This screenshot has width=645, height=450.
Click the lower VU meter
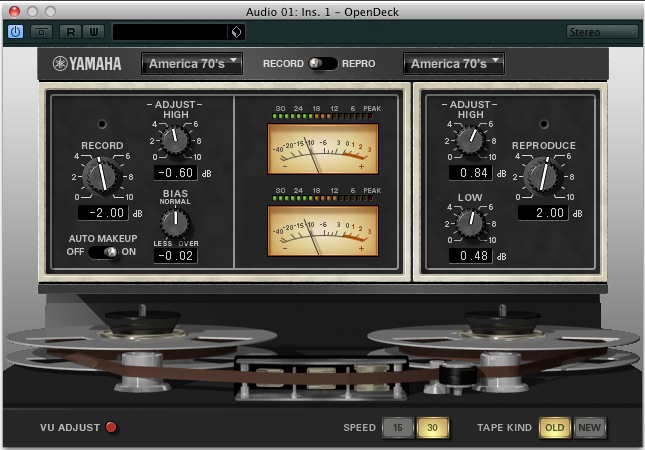(x=323, y=231)
